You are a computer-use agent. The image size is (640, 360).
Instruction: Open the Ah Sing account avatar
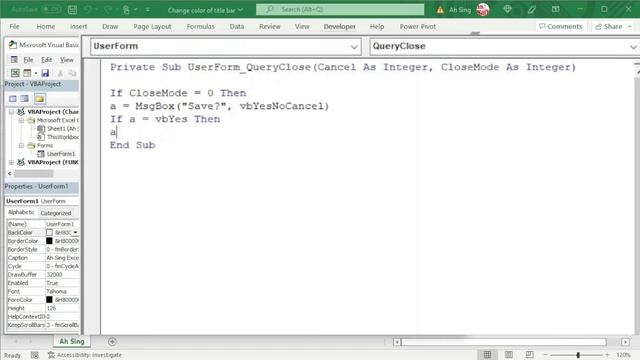(482, 9)
